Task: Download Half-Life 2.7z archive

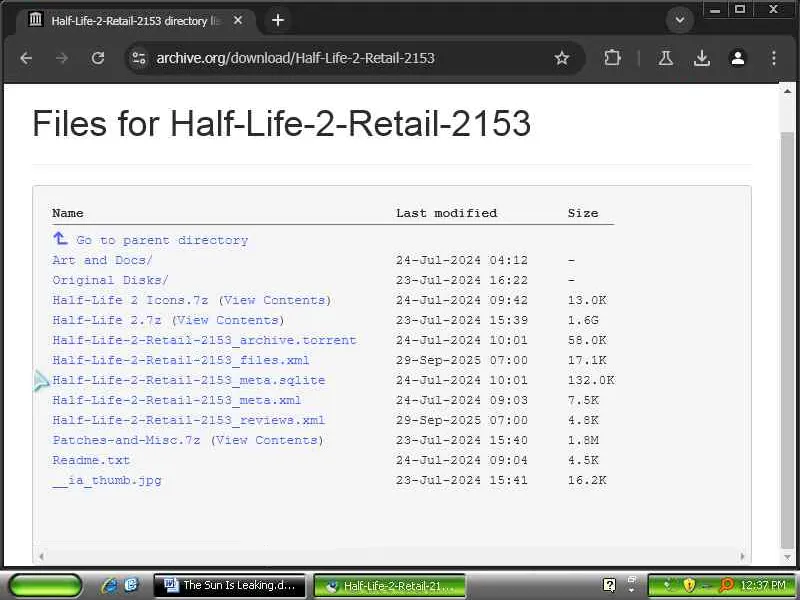Action: click(107, 320)
